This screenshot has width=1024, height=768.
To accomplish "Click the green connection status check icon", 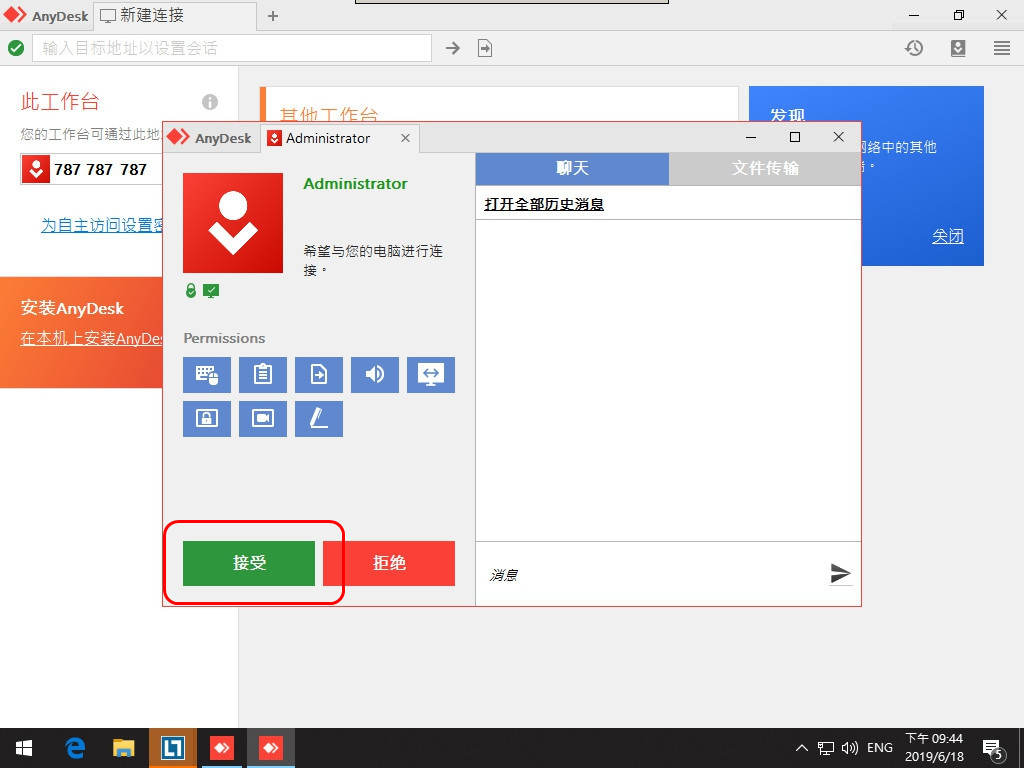I will (16, 48).
